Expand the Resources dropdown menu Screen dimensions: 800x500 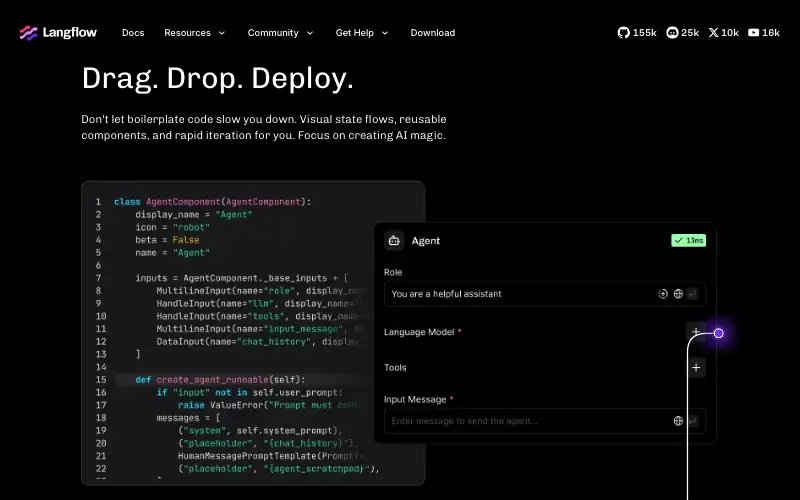(x=194, y=33)
